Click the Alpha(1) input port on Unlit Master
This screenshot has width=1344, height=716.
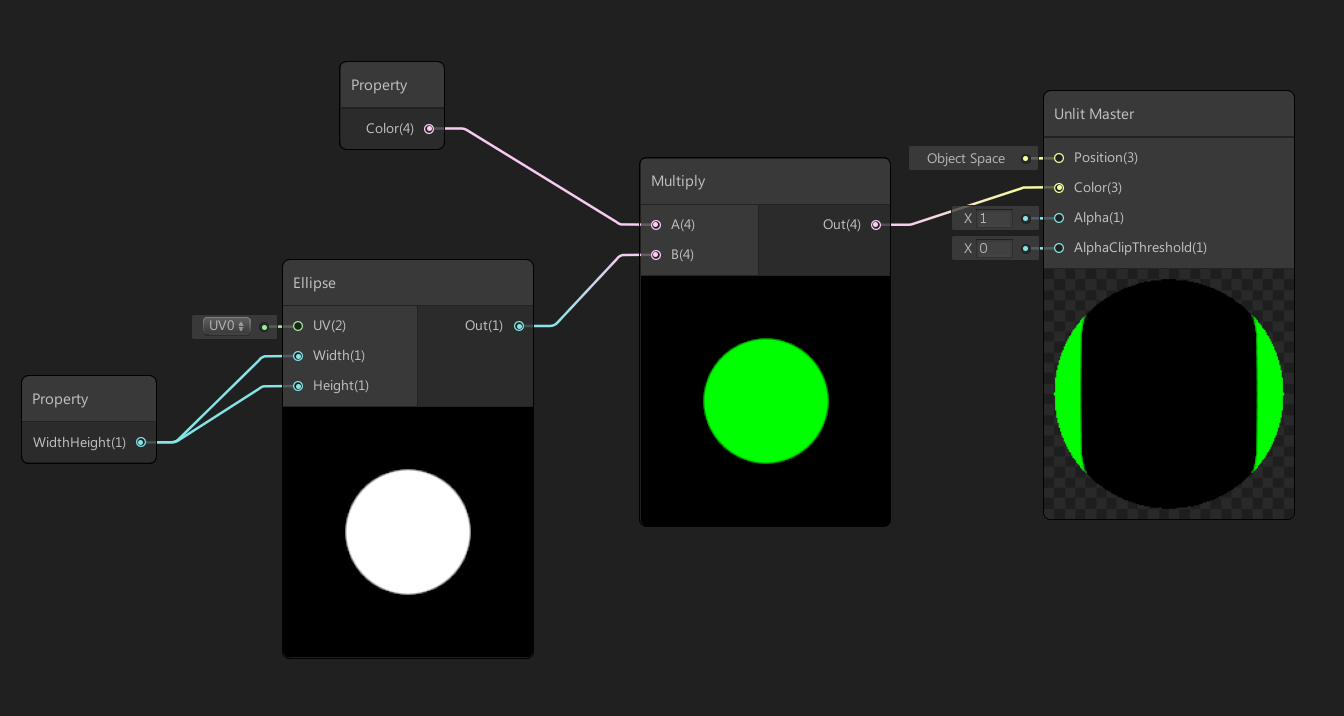[x=1058, y=217]
